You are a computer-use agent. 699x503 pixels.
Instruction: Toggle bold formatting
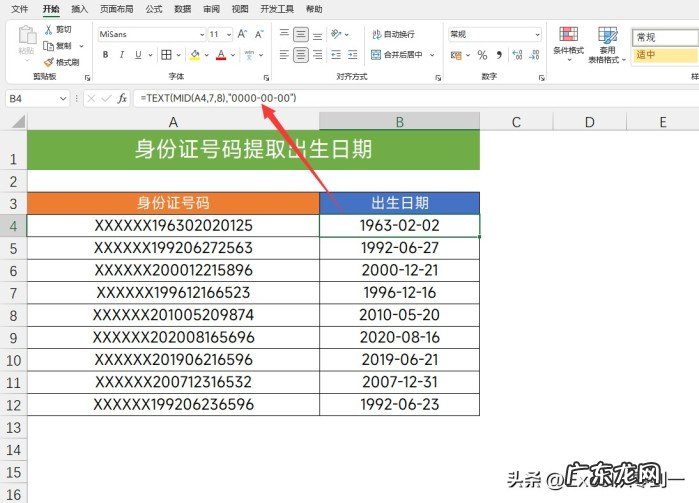[x=105, y=55]
